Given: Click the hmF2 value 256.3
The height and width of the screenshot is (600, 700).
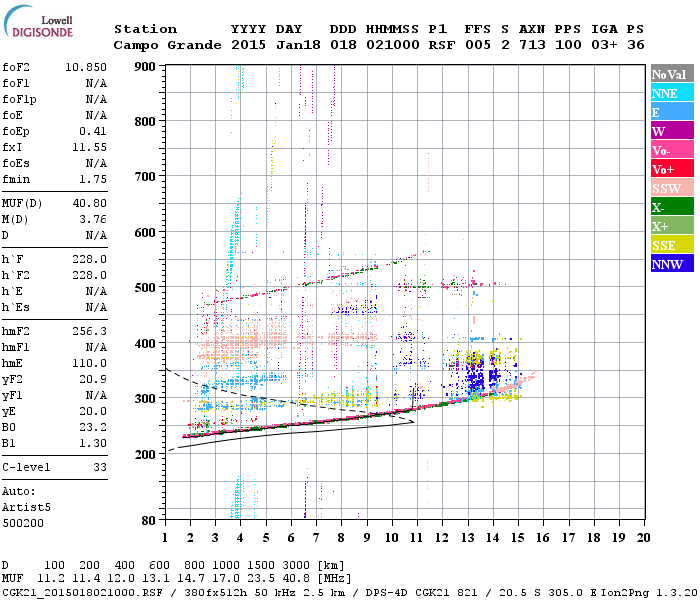Looking at the screenshot, I should pyautogui.click(x=89, y=331).
